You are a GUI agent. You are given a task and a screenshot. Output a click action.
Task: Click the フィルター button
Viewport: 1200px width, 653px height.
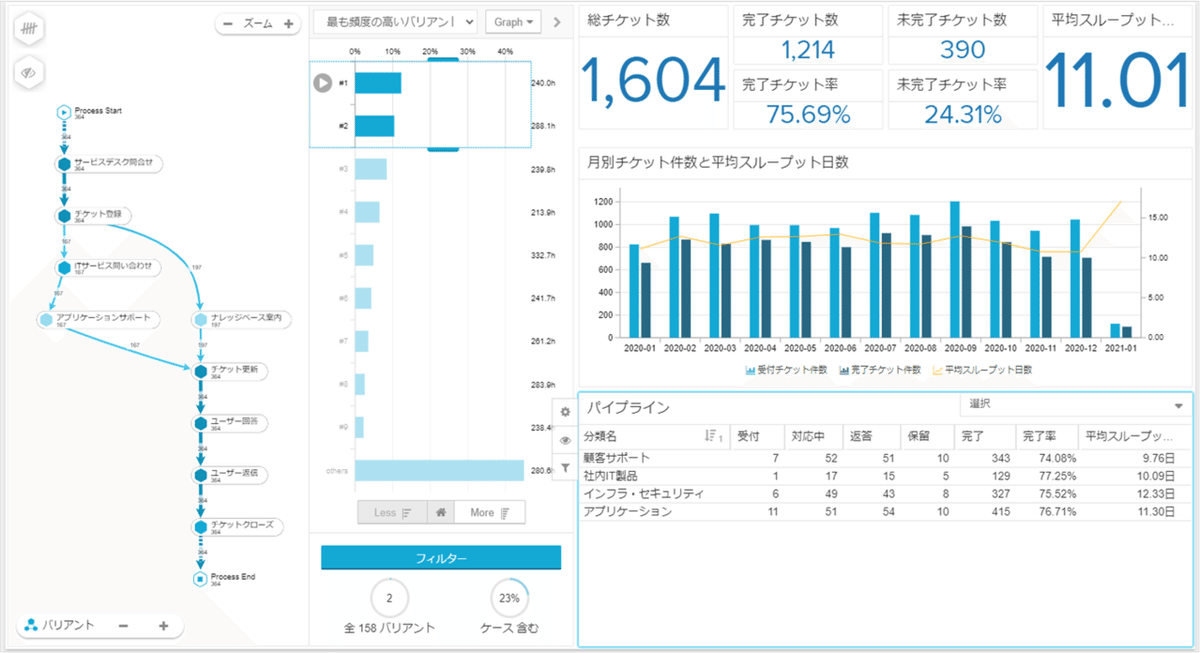tap(441, 558)
